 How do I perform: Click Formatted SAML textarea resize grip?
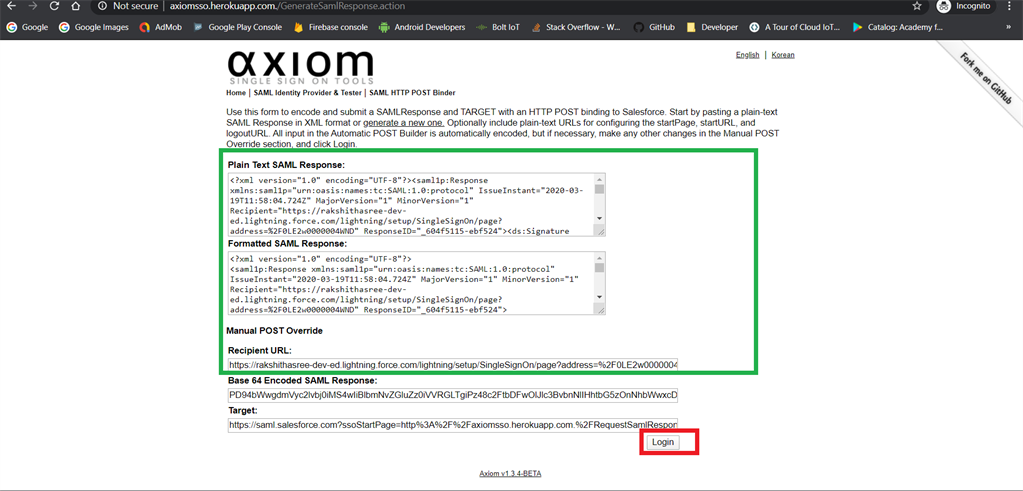coord(600,310)
